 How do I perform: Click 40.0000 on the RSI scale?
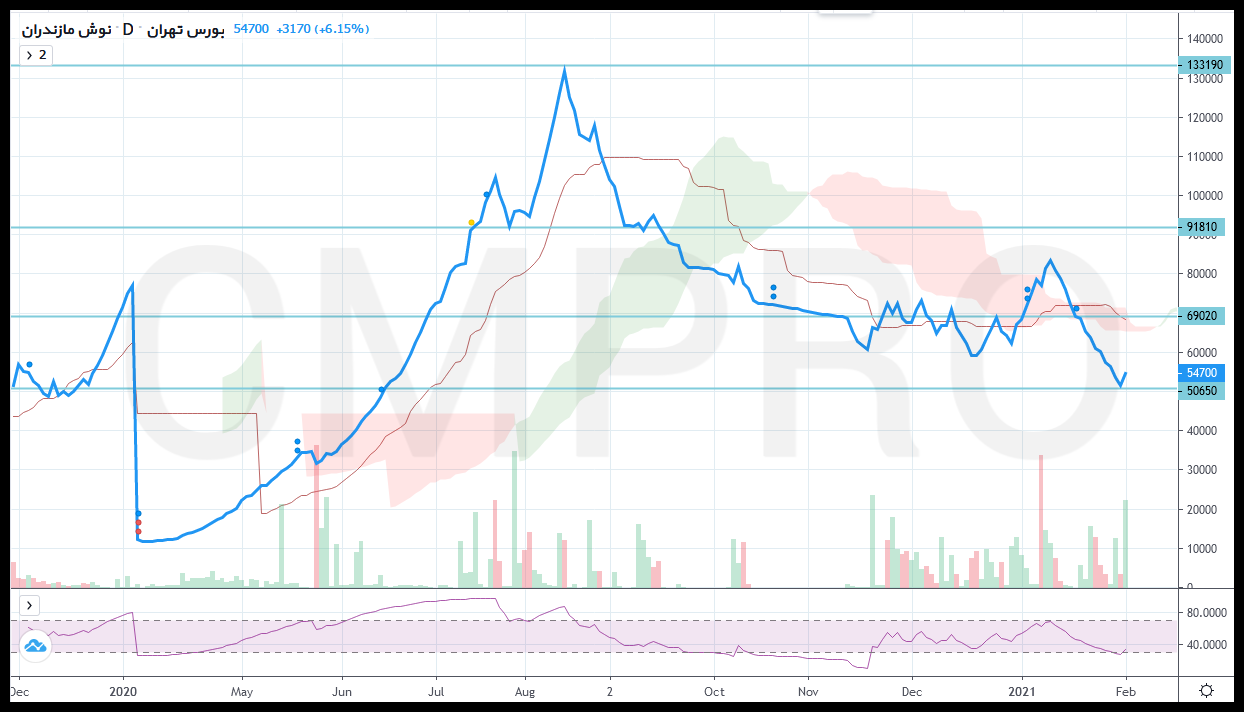(1205, 644)
